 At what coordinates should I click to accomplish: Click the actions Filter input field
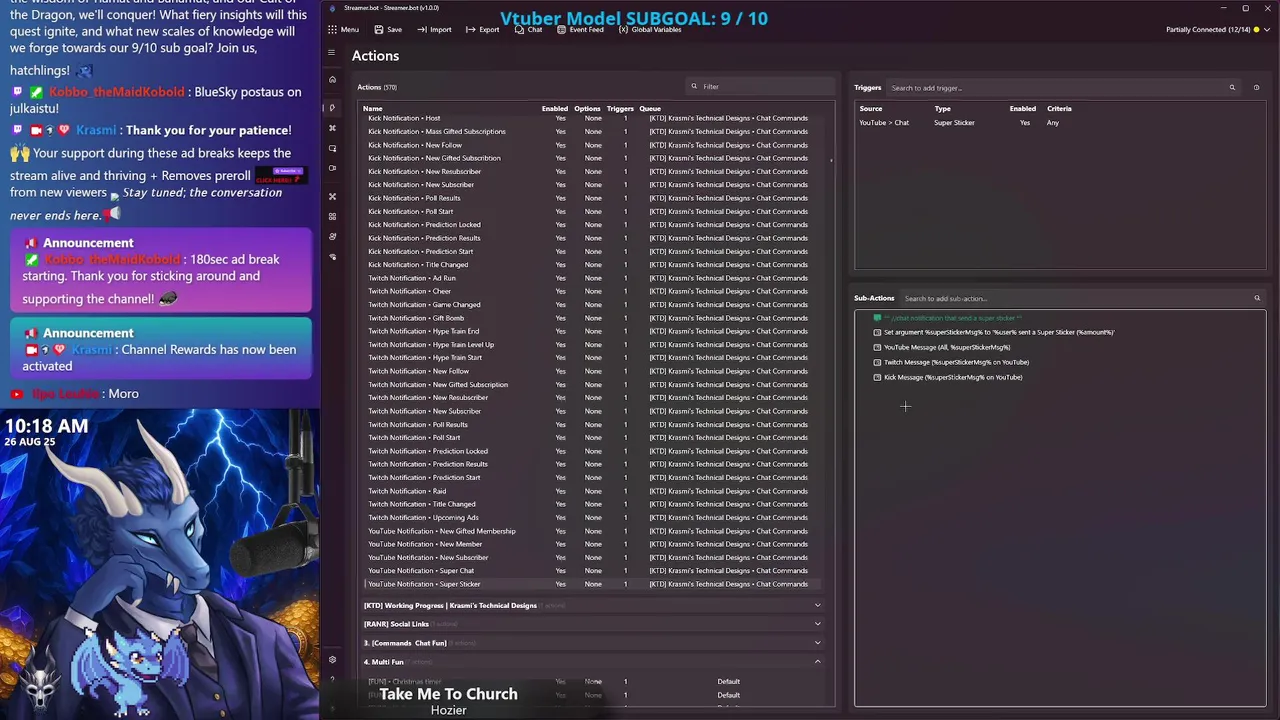click(x=760, y=87)
